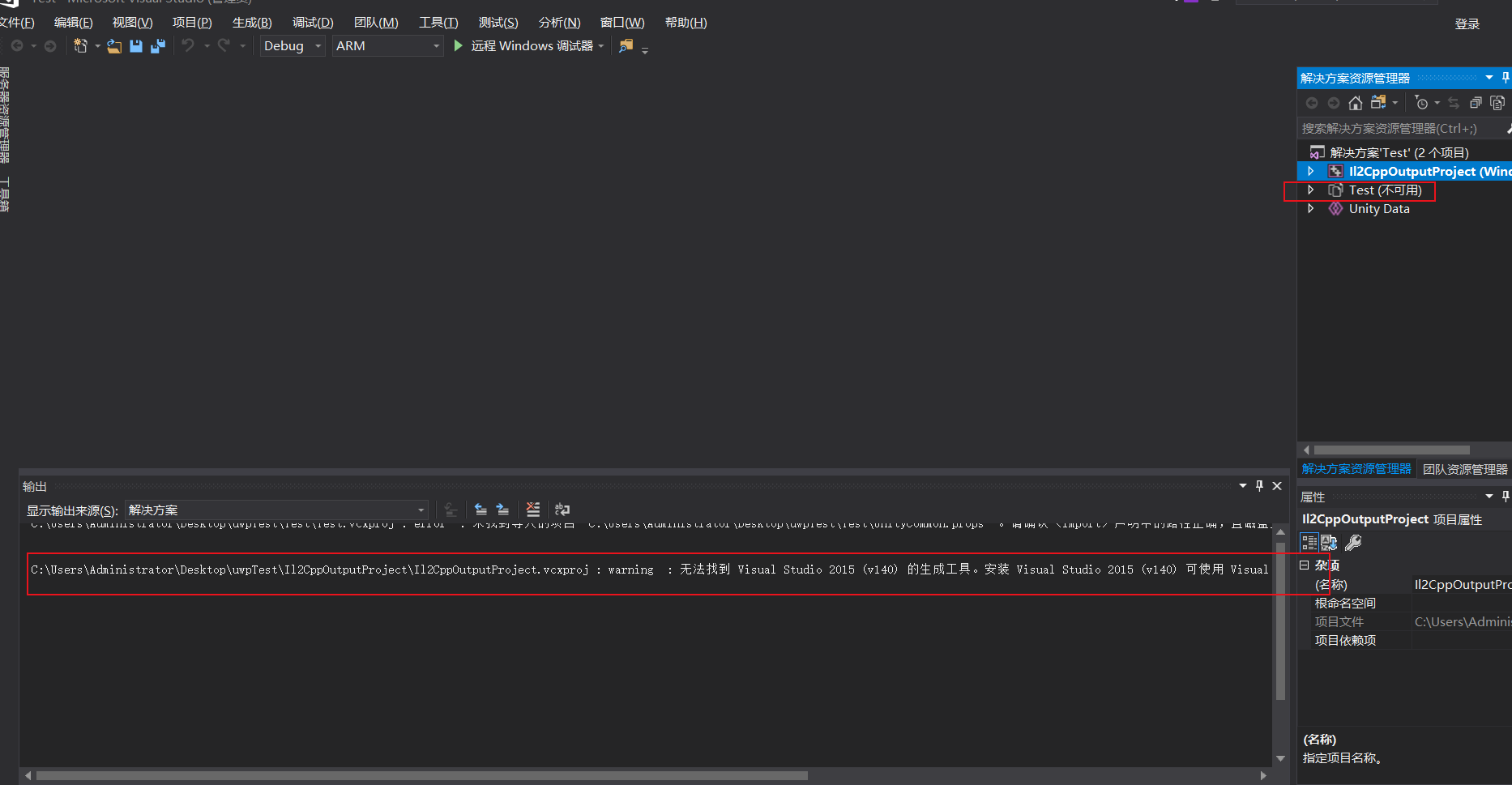Switch Properties view to categorized
The width and height of the screenshot is (1512, 785).
click(1309, 543)
